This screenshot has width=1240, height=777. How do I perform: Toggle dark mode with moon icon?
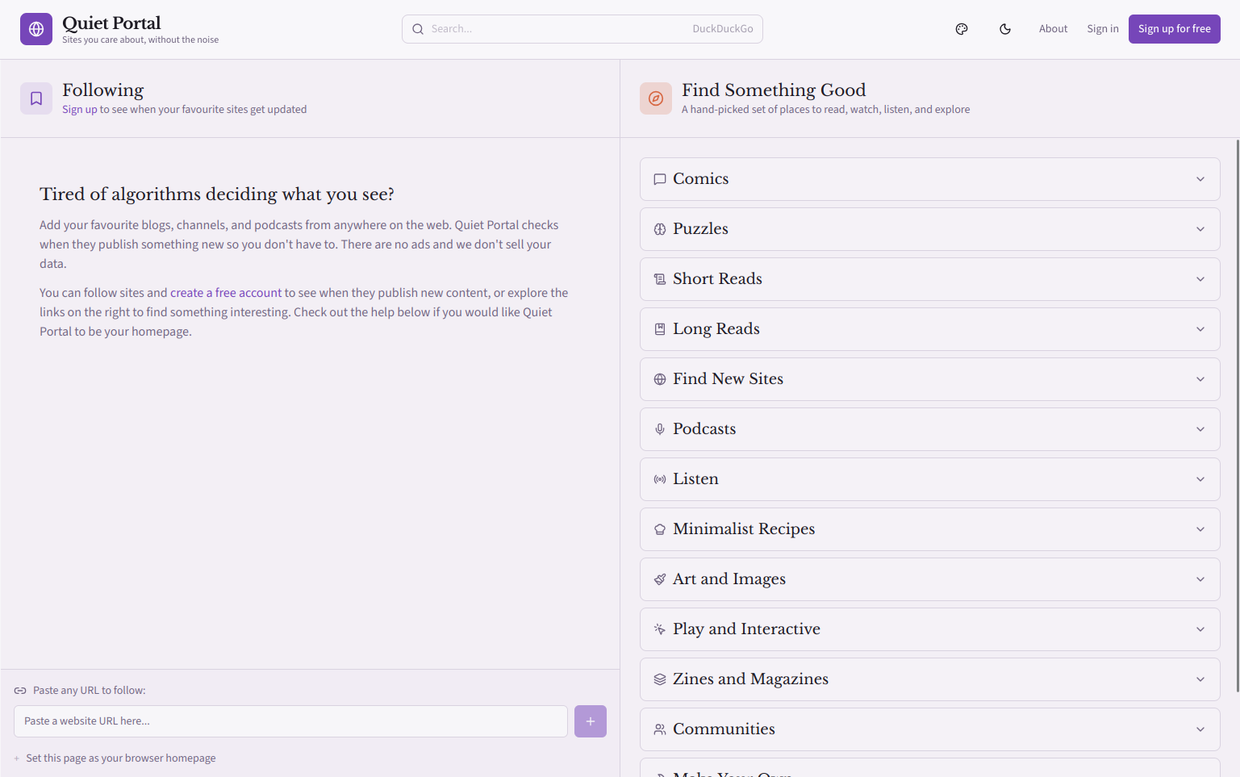click(x=1005, y=29)
